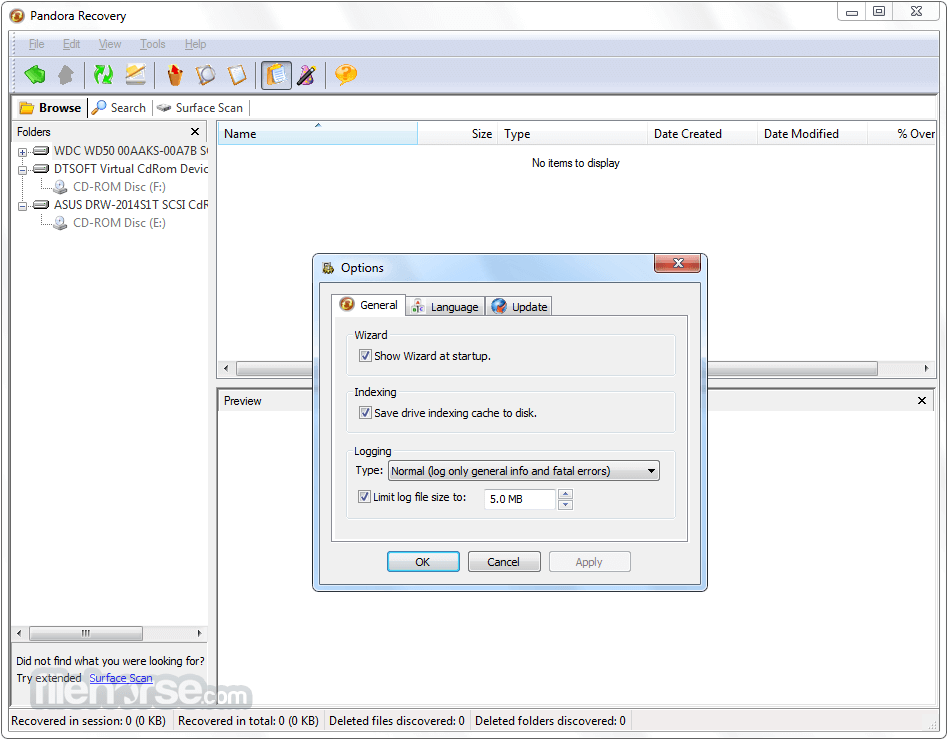Click the WDC WD50 hard drive icon

click(41, 151)
